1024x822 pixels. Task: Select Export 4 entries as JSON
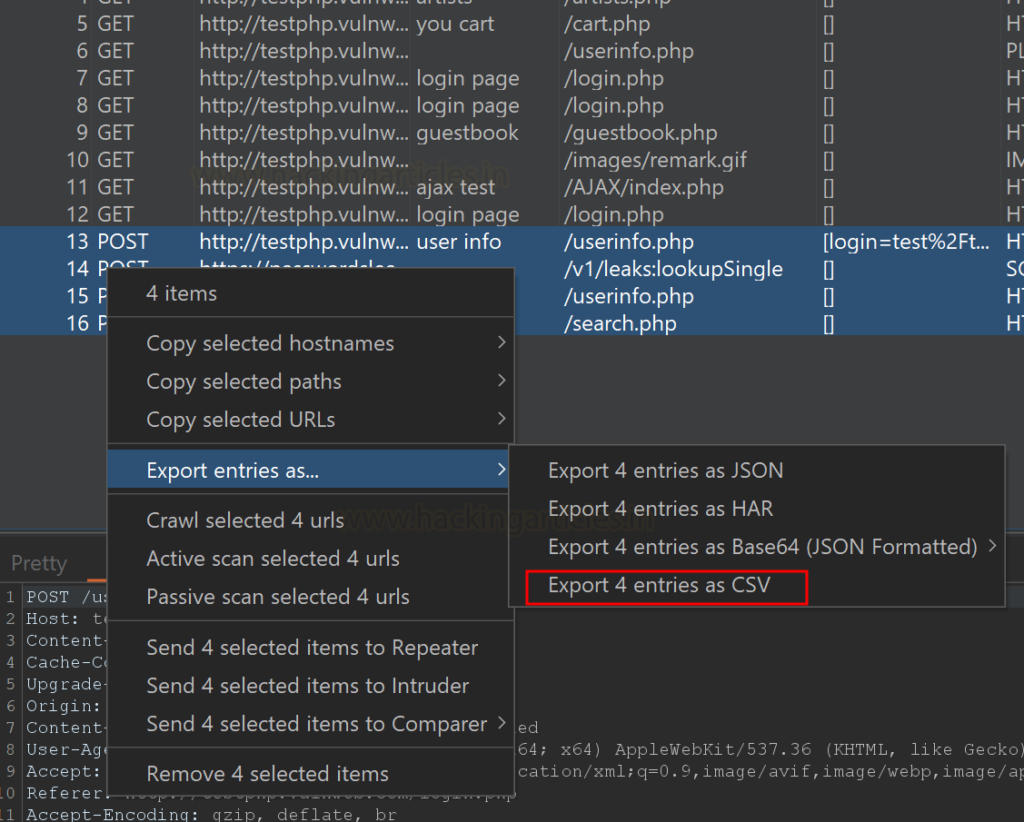[x=665, y=471]
